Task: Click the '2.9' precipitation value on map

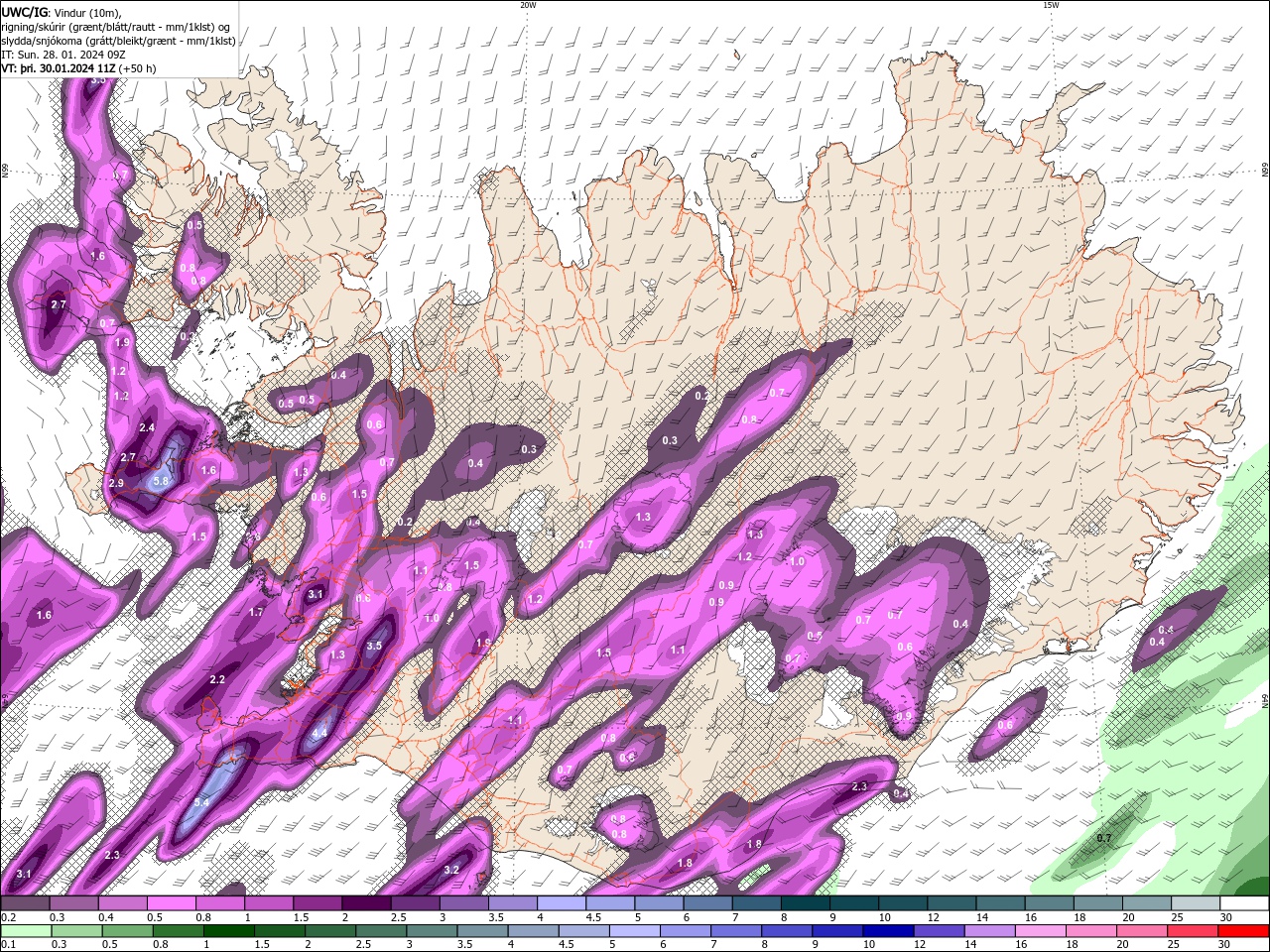Action: [x=116, y=483]
